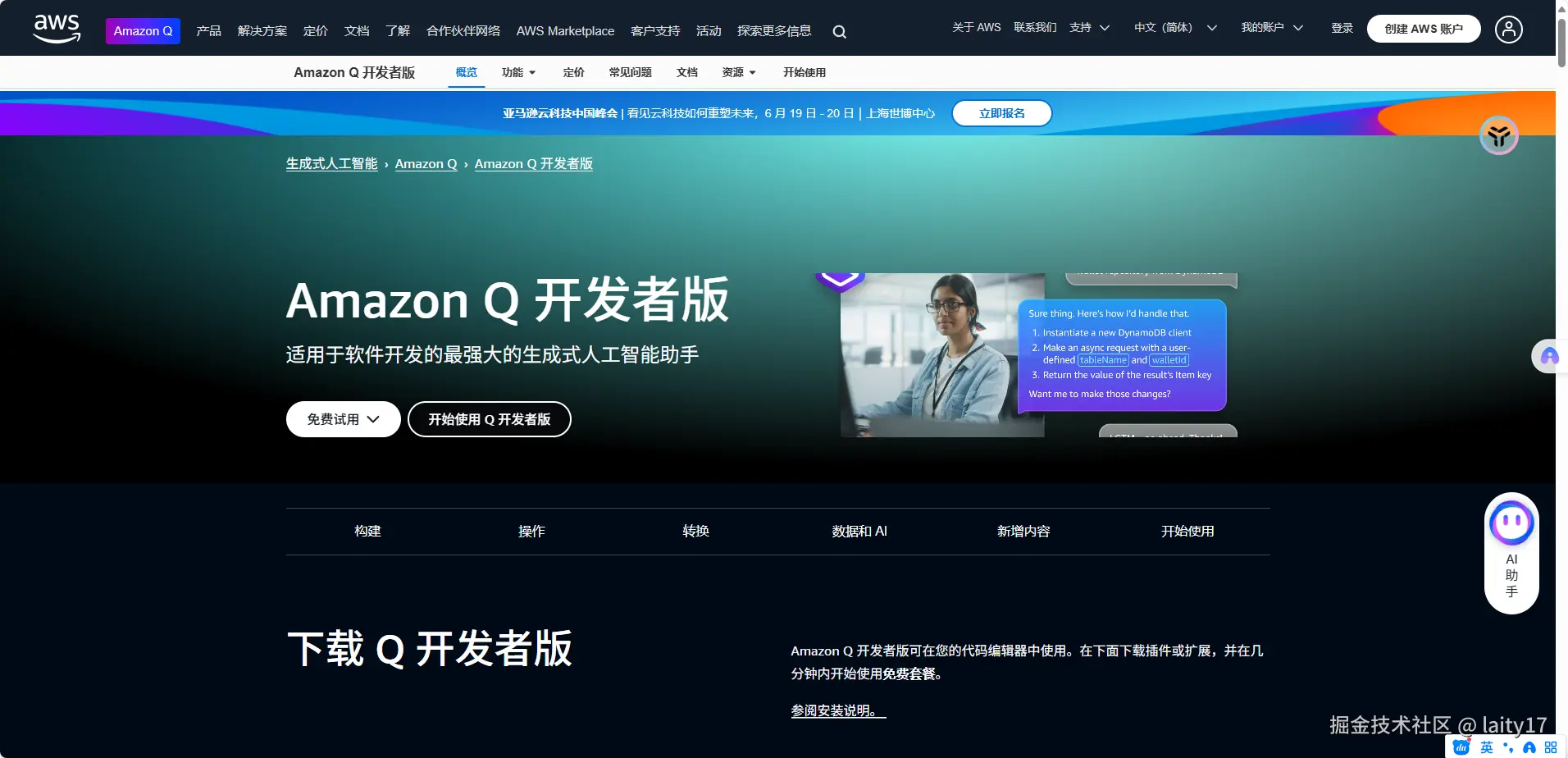
Task: Open the 解决方案 menu
Action: click(262, 31)
